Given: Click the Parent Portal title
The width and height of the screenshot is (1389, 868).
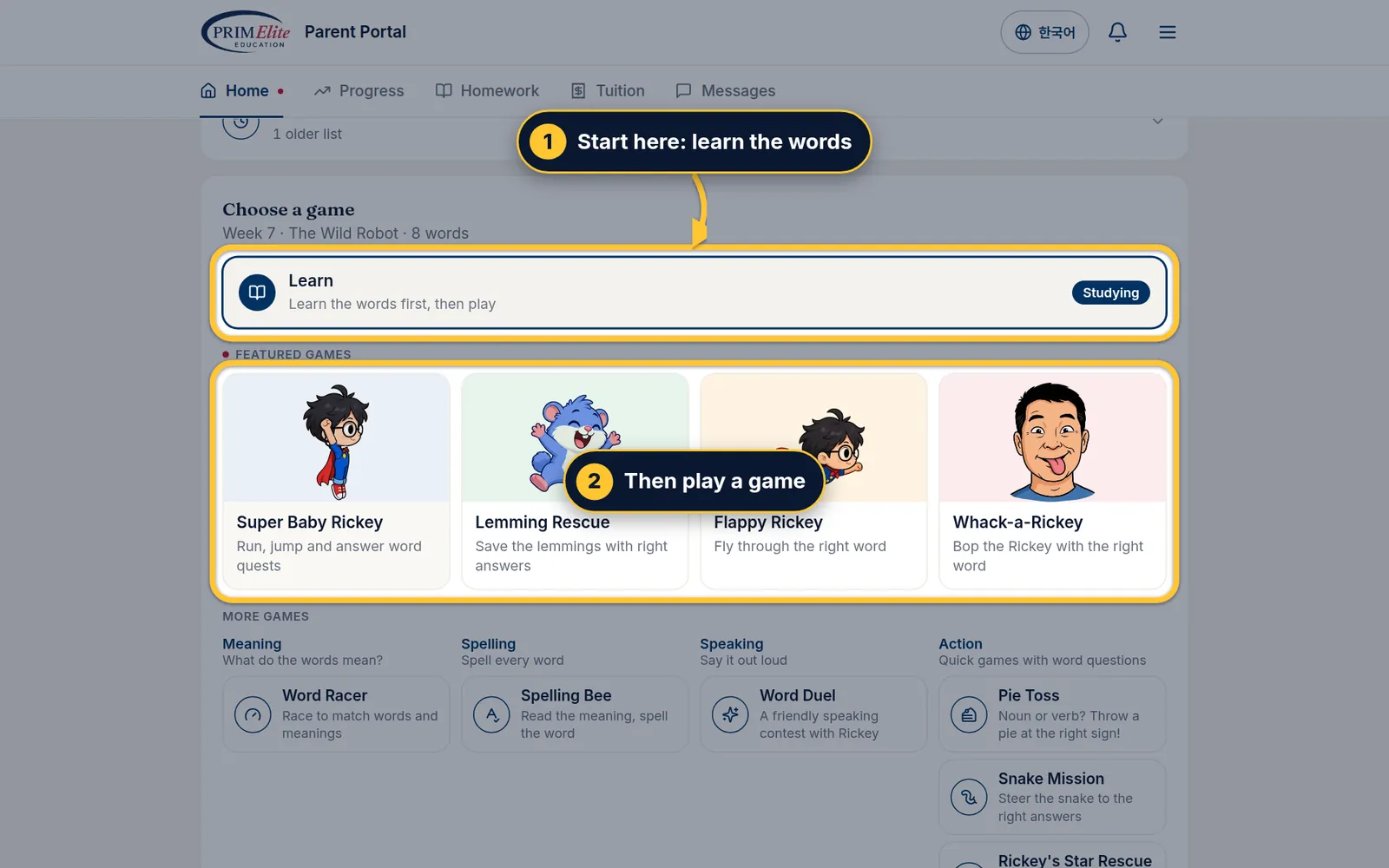Looking at the screenshot, I should click(x=355, y=32).
